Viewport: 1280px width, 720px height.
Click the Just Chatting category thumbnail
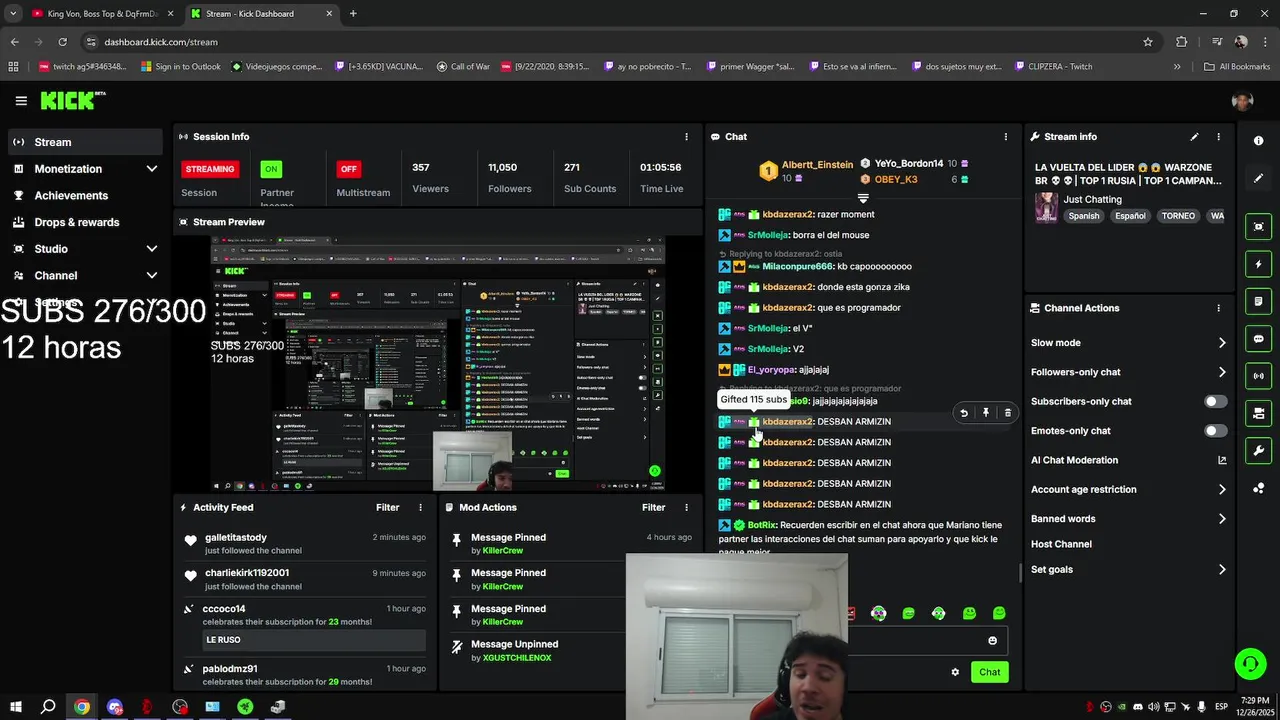(1046, 207)
